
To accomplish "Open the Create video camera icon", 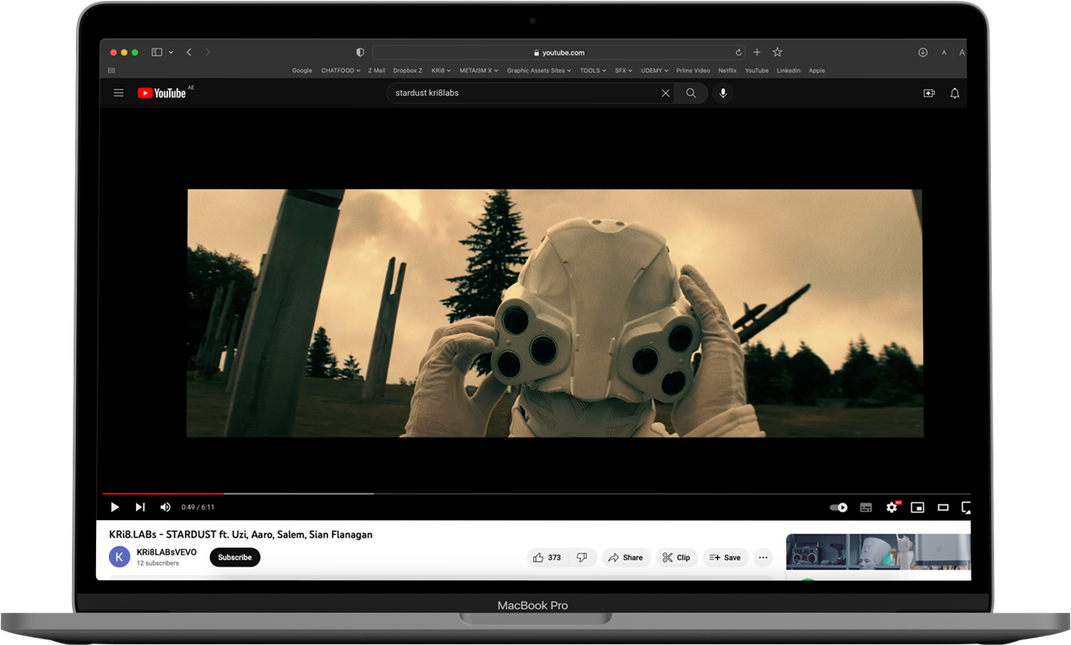I will pyautogui.click(x=929, y=93).
